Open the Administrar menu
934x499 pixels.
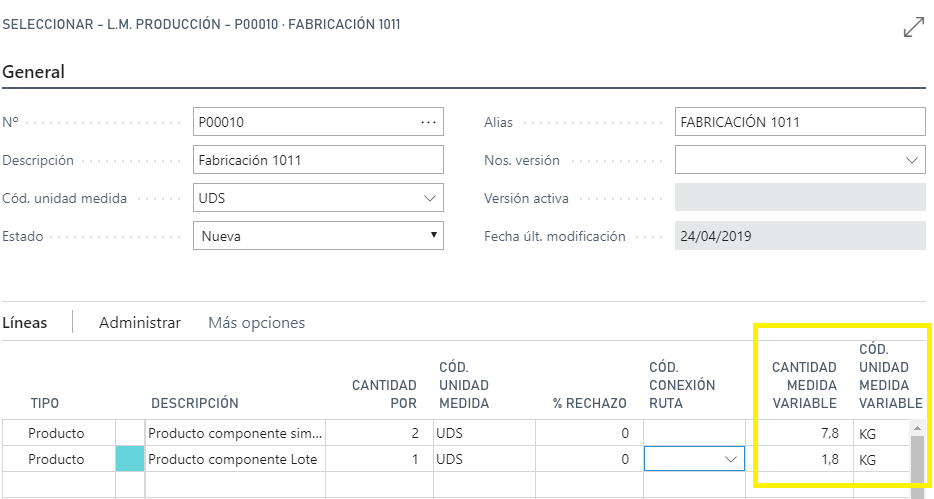139,323
